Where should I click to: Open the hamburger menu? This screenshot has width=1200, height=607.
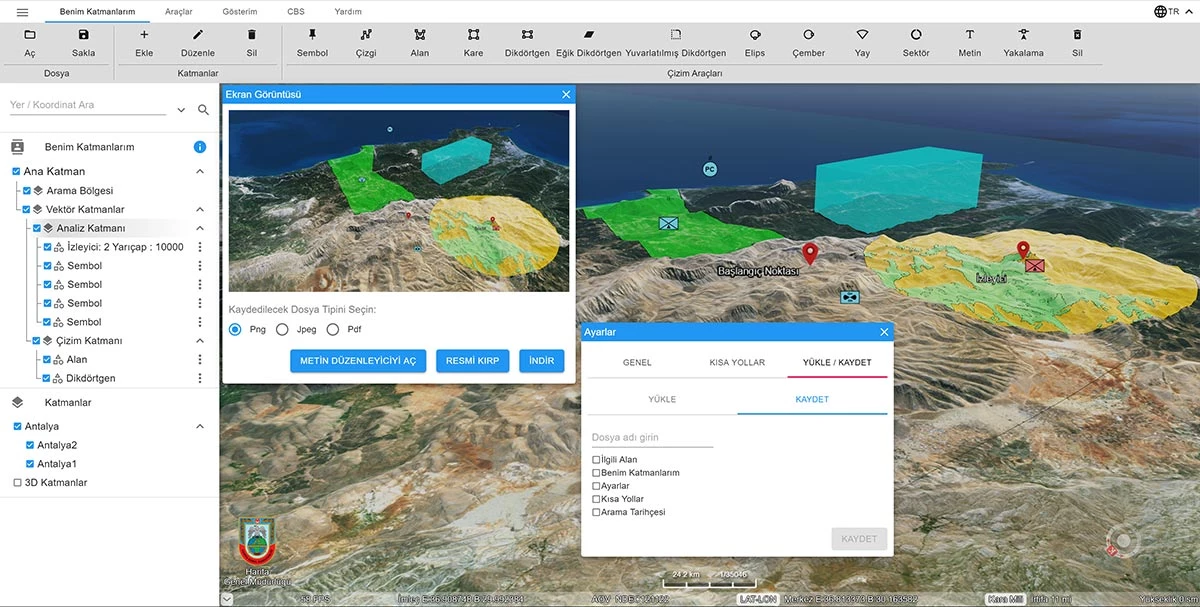tap(22, 12)
